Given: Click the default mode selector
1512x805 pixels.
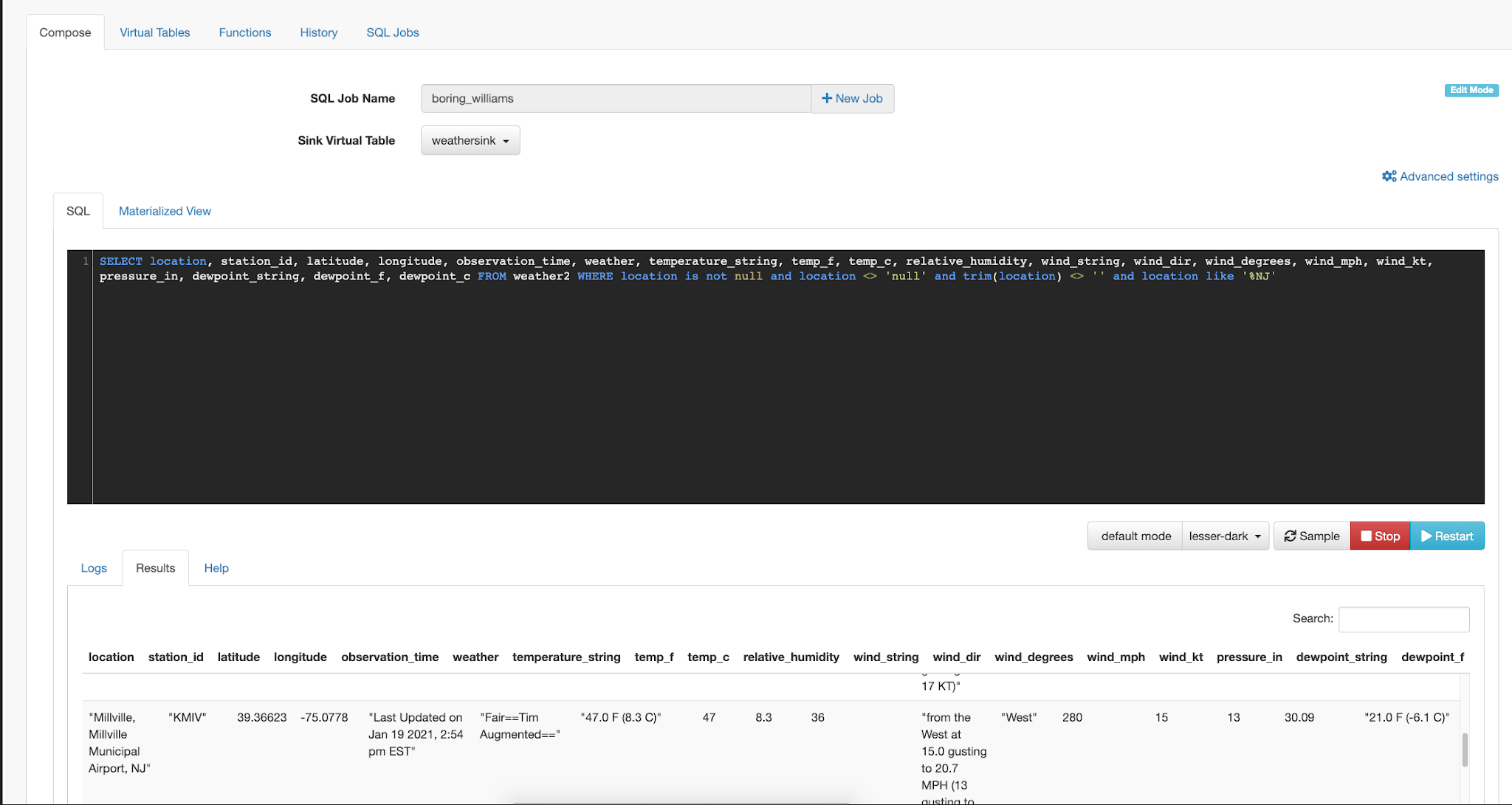Looking at the screenshot, I should [1135, 536].
